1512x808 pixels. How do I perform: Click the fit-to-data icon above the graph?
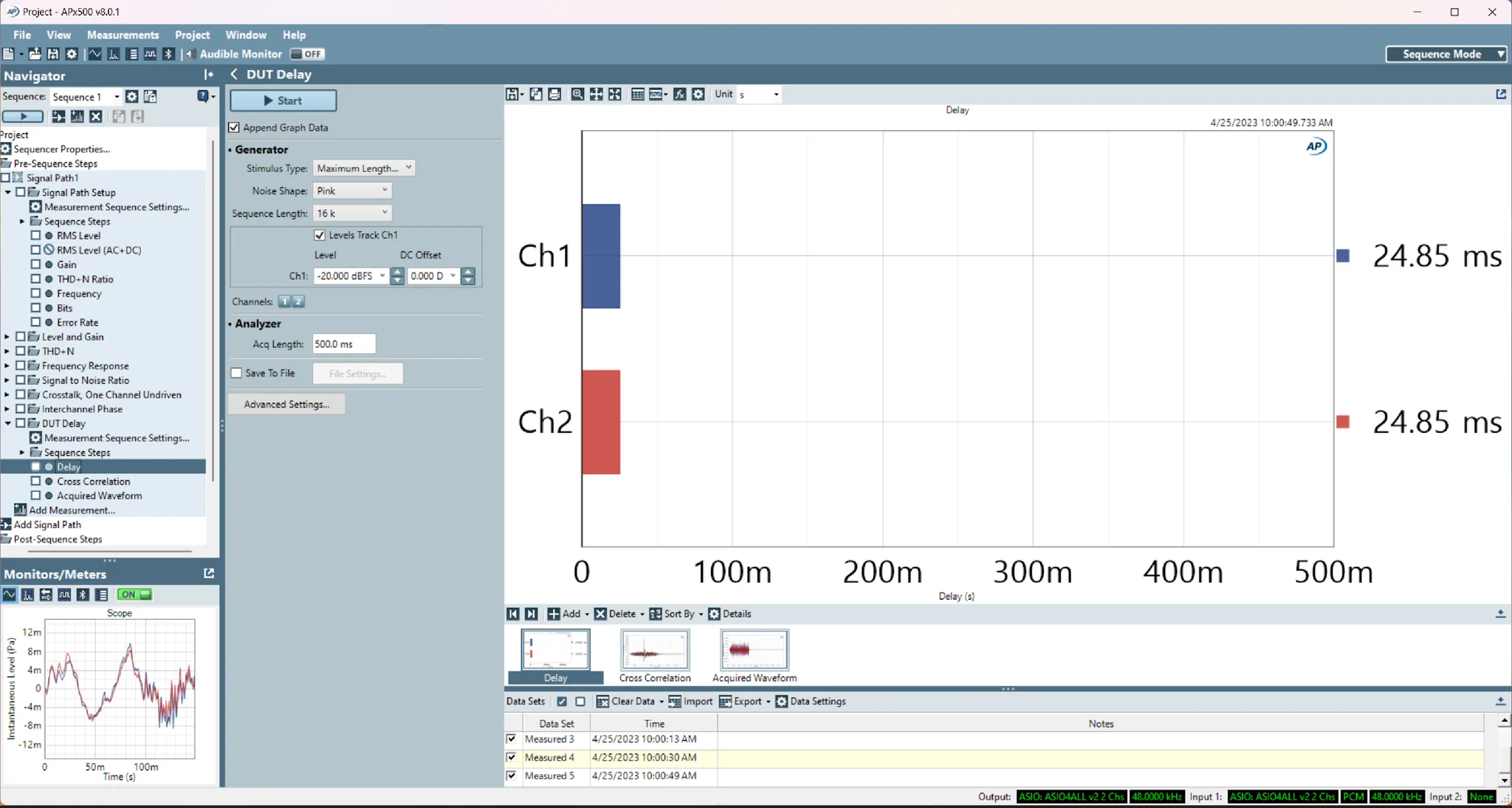pos(615,94)
